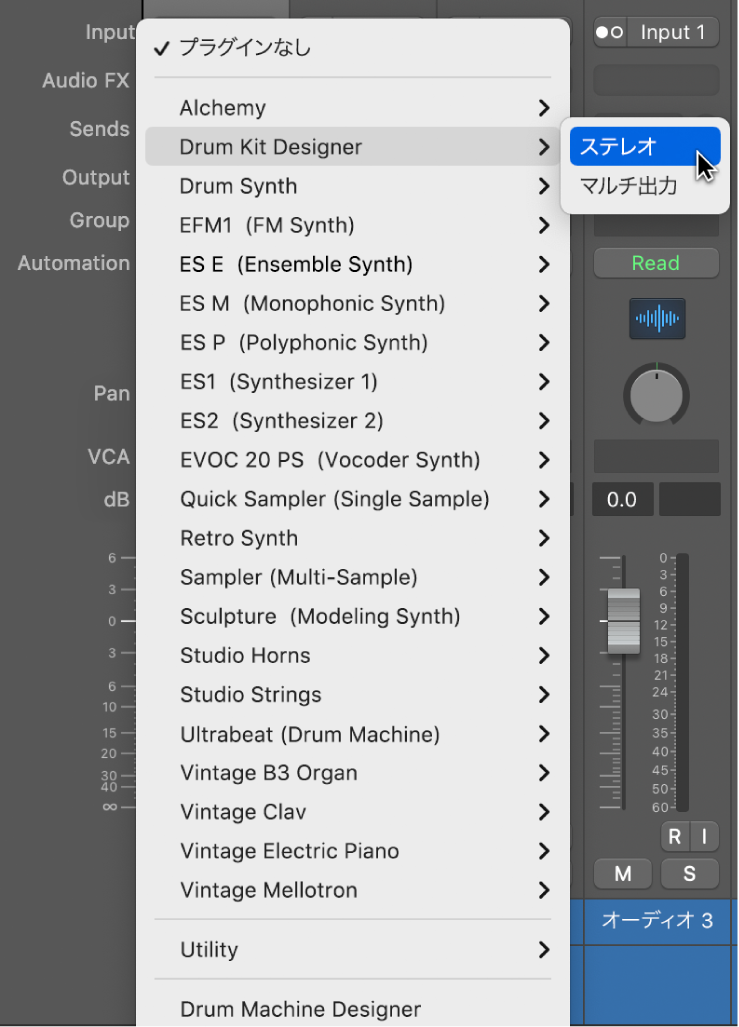The image size is (739, 1027).
Task: Open the Read automation mode dropdown
Action: 656,263
